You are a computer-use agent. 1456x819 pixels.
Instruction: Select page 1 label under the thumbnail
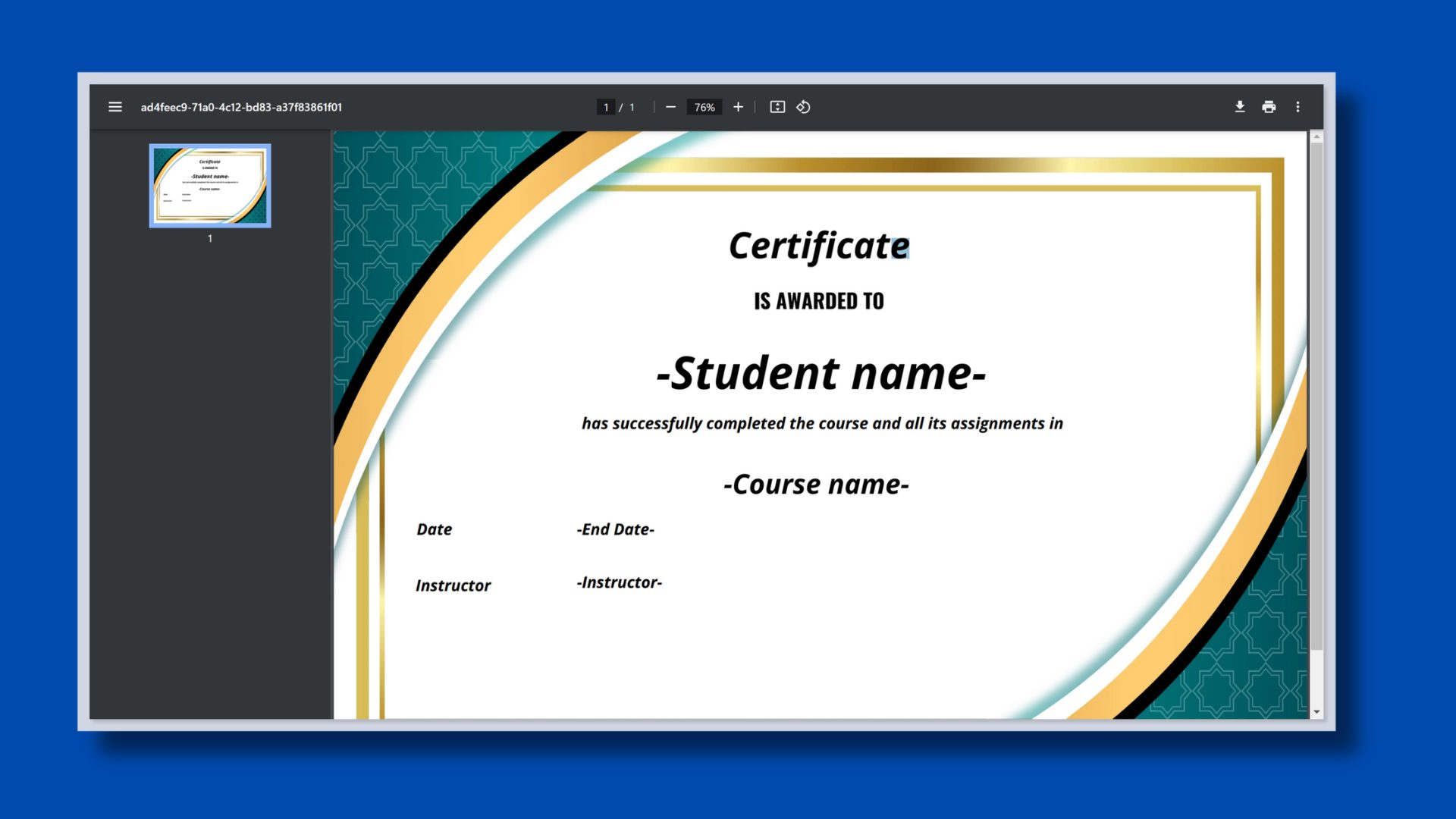[210, 237]
